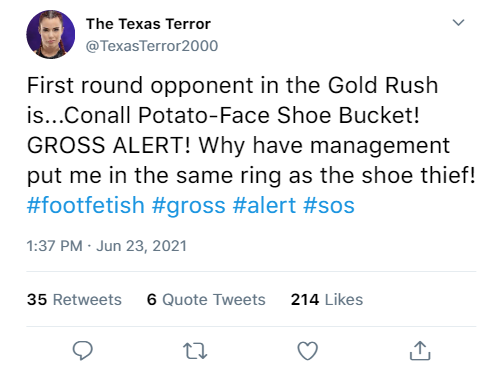Open the @TexasTerror2000 handle
This screenshot has width=480, height=375.
(152, 46)
